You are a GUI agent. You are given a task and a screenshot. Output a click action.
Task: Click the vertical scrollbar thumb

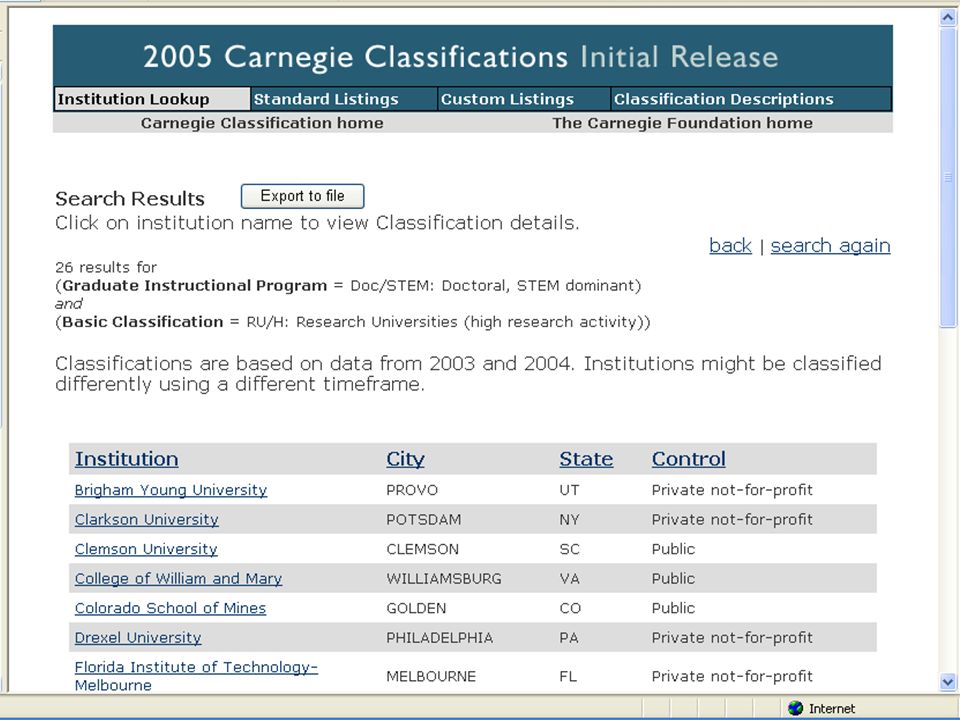tap(948, 178)
